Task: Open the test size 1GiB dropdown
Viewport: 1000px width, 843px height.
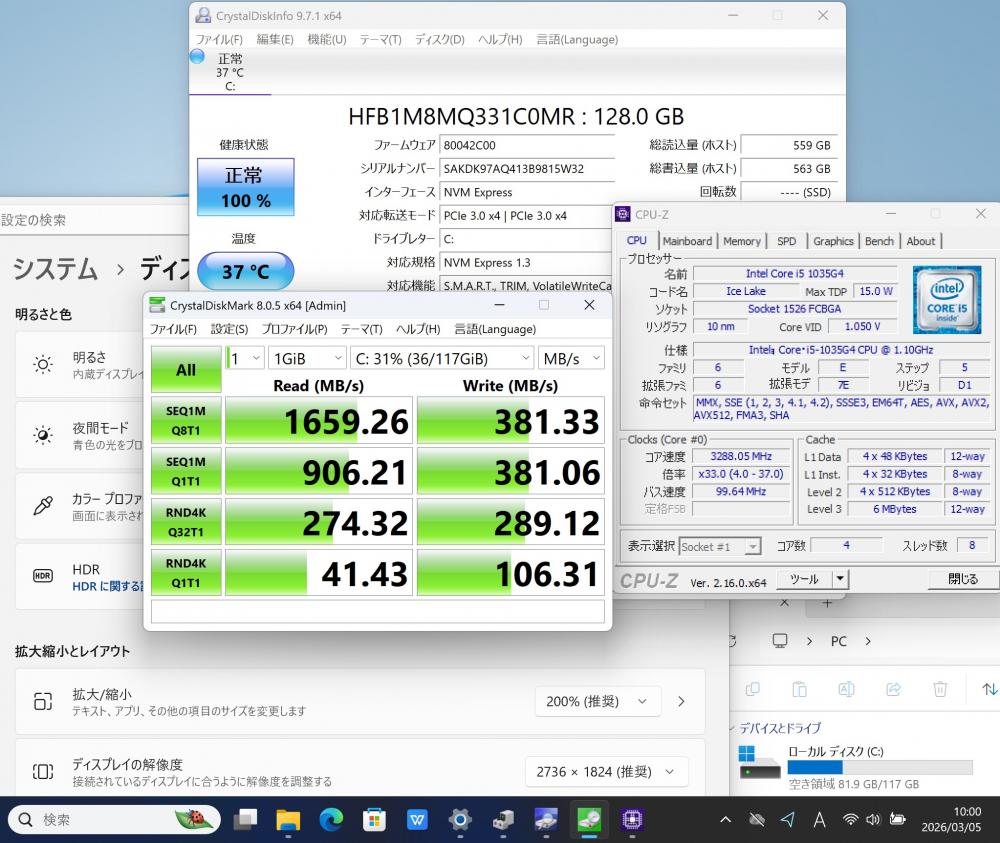Action: pos(306,358)
